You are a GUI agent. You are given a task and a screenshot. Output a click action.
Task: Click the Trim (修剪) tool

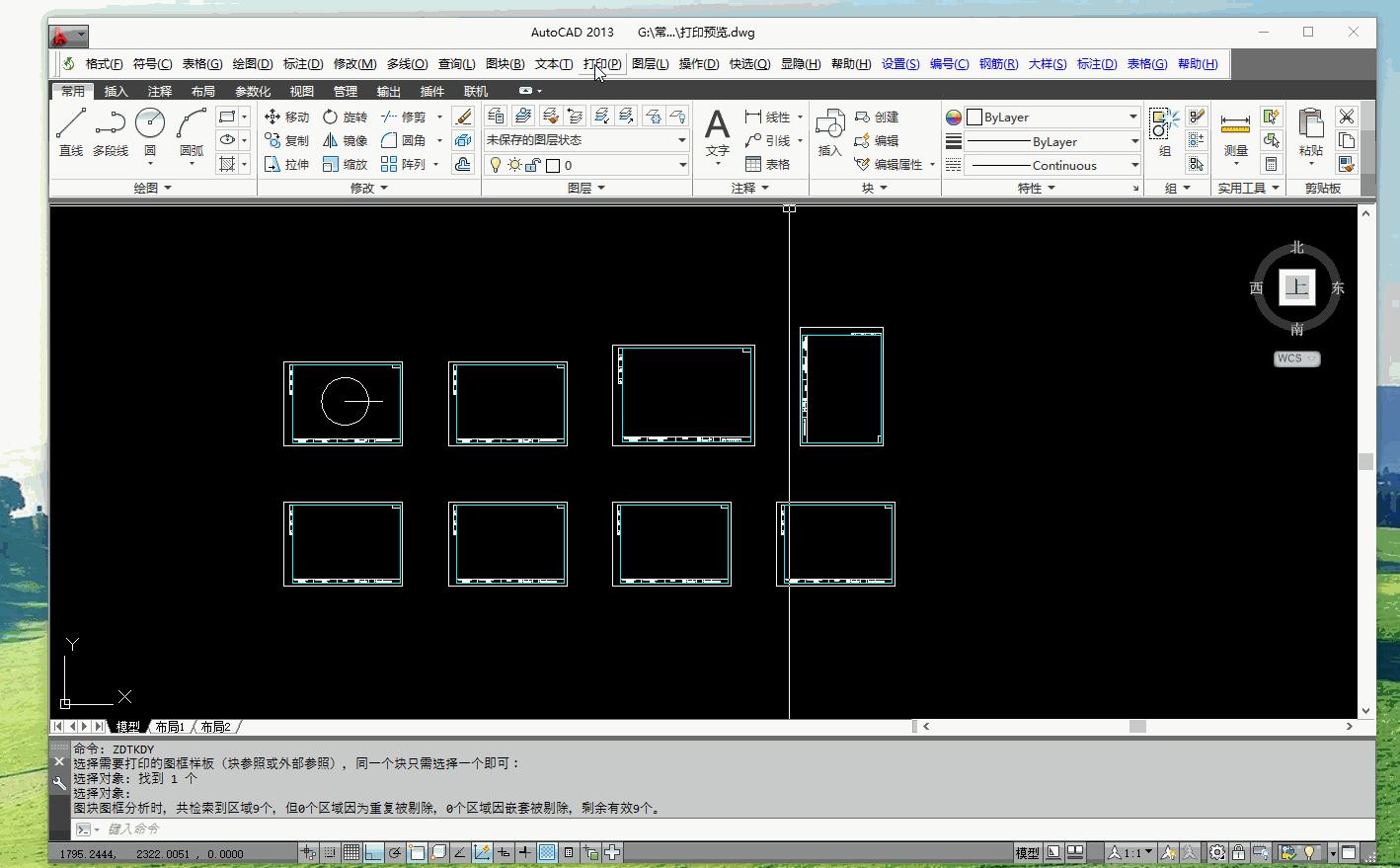click(404, 117)
